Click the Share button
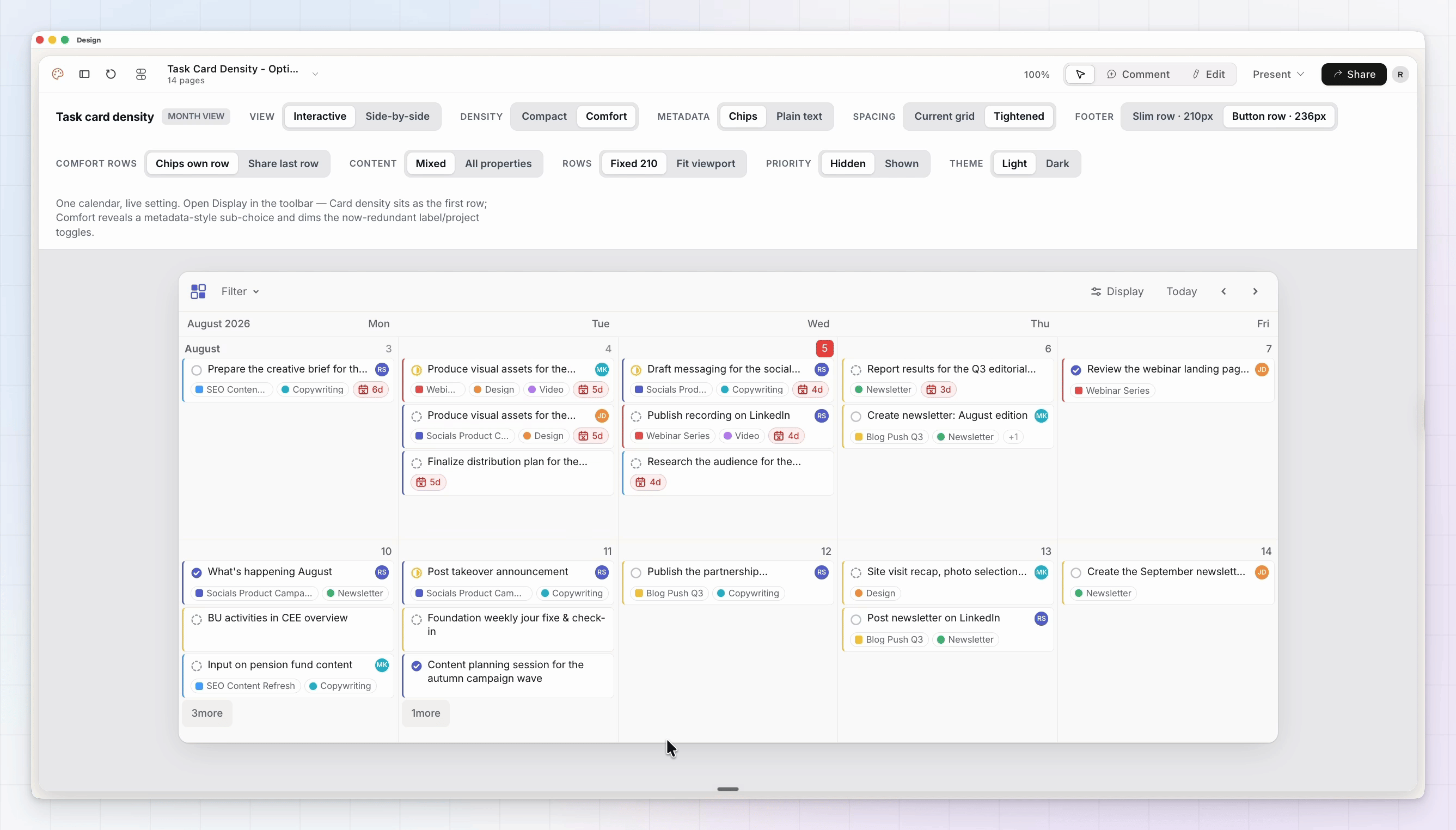Image resolution: width=1456 pixels, height=830 pixels. [1354, 75]
